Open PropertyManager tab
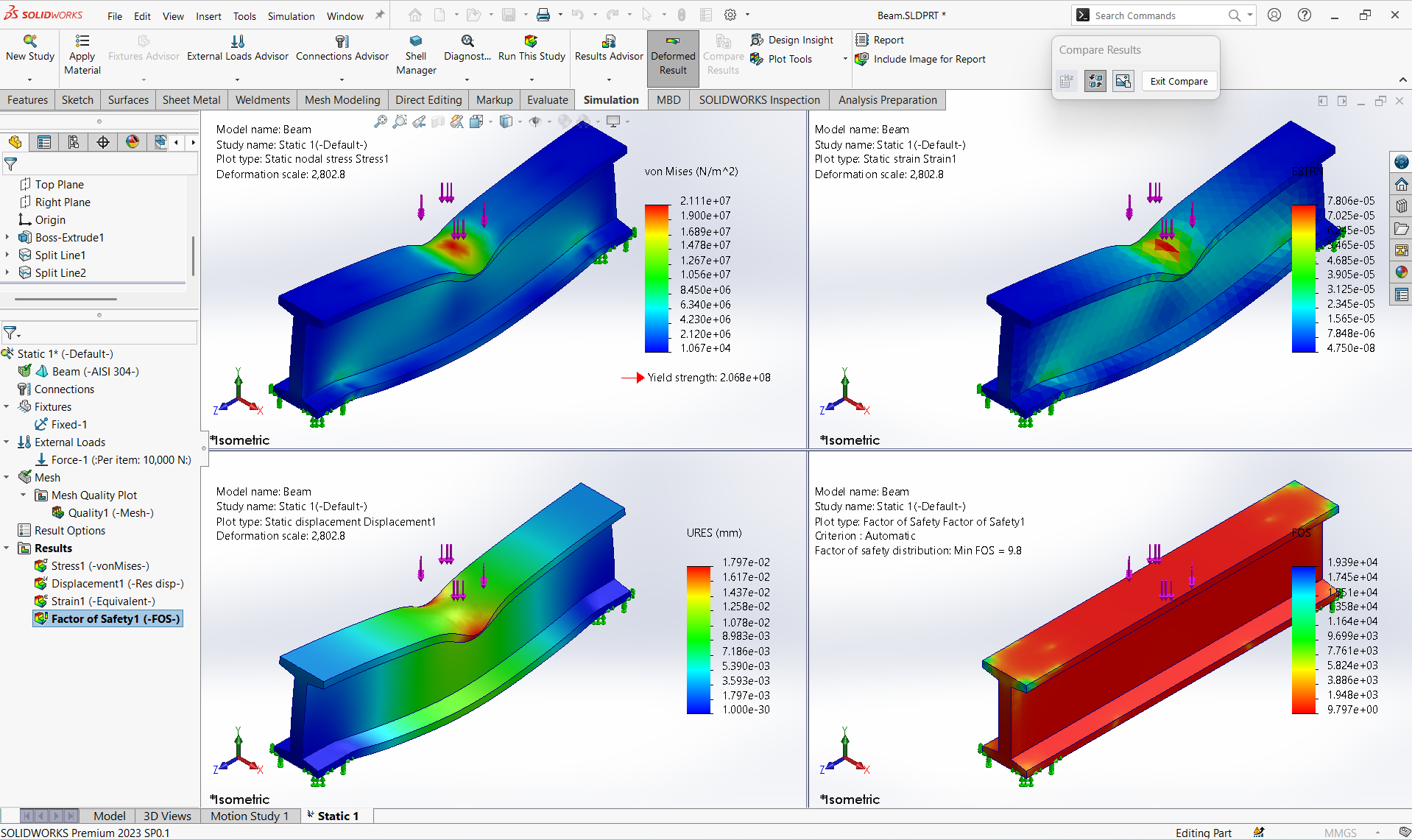1412x840 pixels. [x=44, y=142]
